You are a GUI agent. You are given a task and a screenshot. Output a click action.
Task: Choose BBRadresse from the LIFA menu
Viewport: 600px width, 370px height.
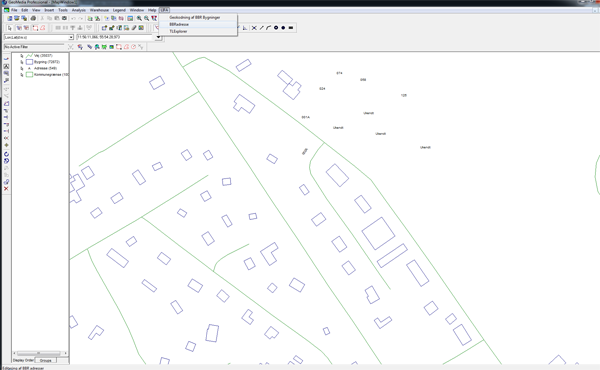pyautogui.click(x=179, y=24)
